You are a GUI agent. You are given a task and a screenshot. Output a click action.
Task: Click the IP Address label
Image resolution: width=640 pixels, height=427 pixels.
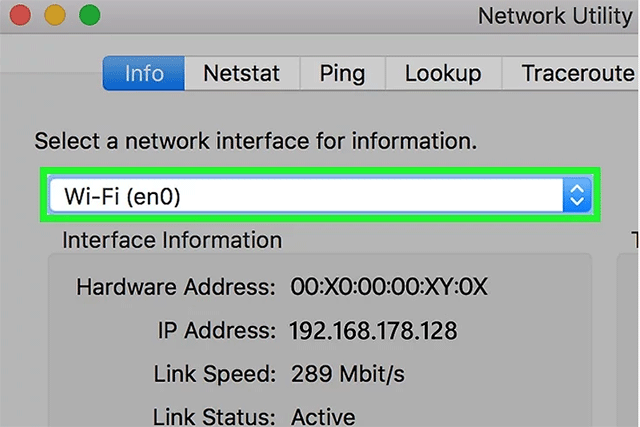pyautogui.click(x=217, y=330)
